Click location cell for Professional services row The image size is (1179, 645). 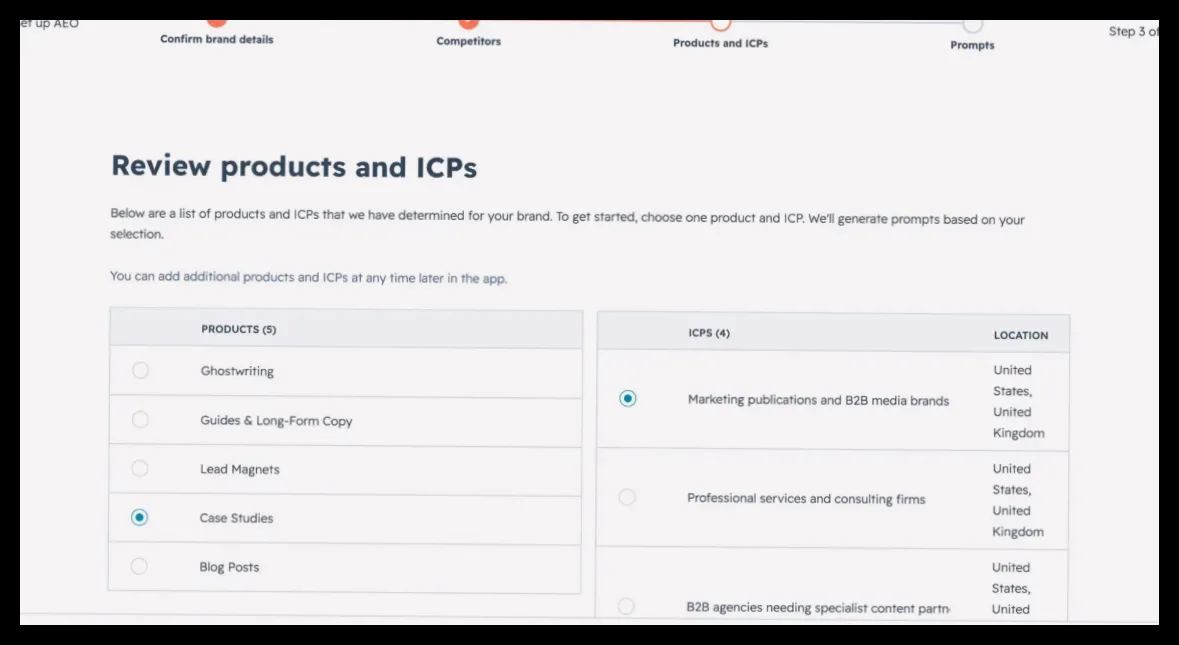pos(1018,500)
